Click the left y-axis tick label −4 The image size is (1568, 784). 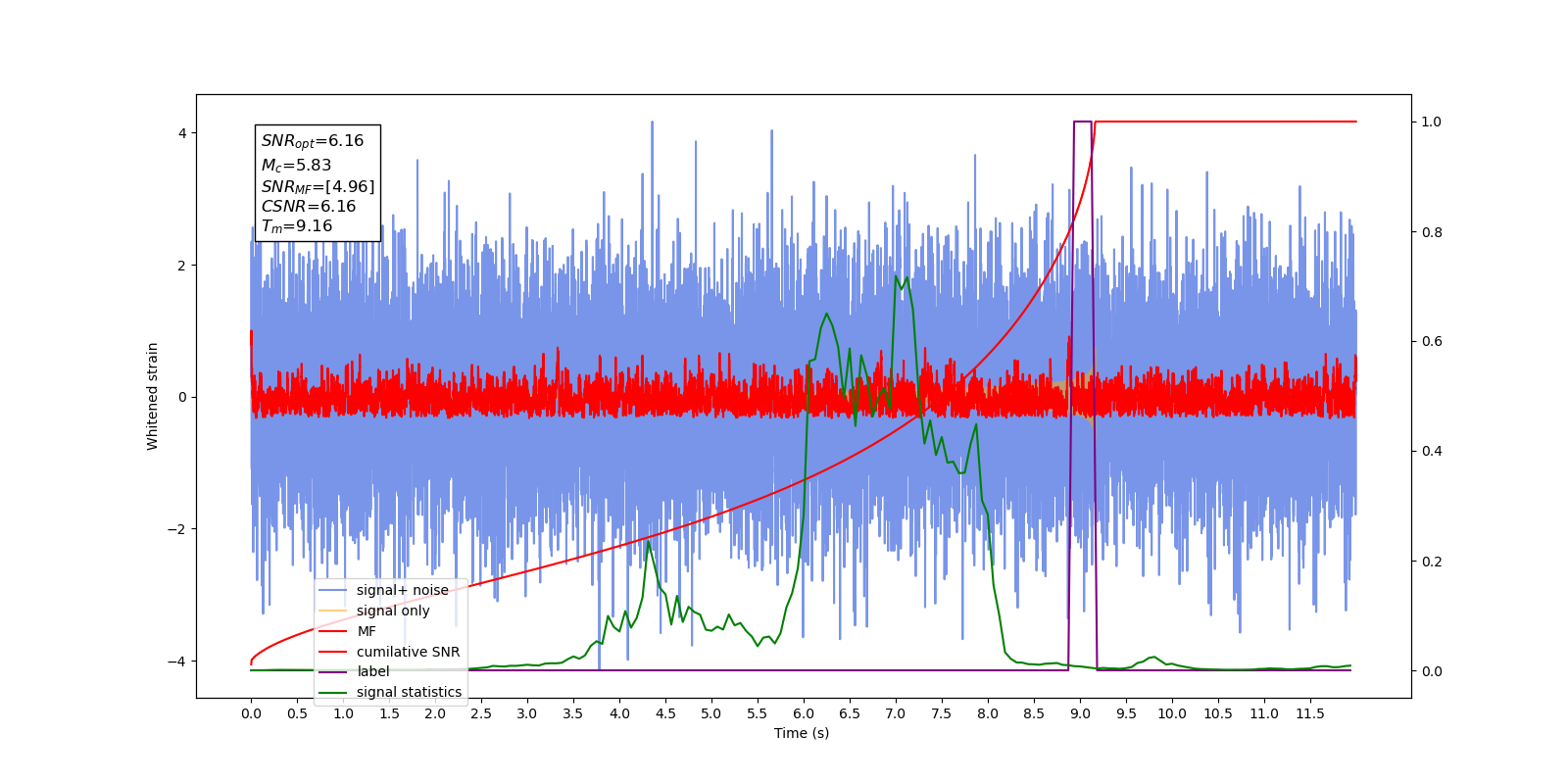[176, 661]
